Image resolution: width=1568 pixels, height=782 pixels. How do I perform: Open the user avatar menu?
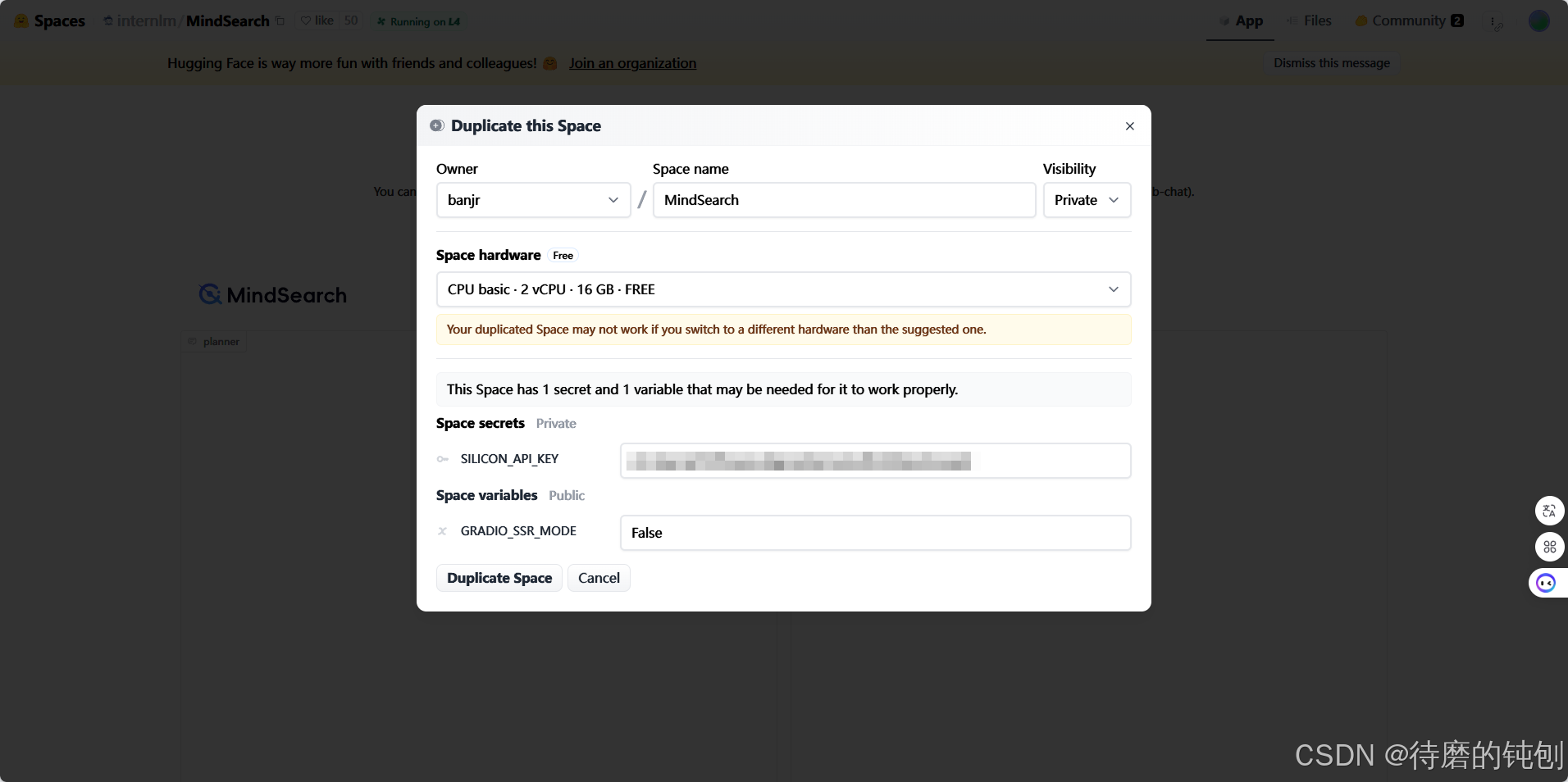click(1538, 21)
